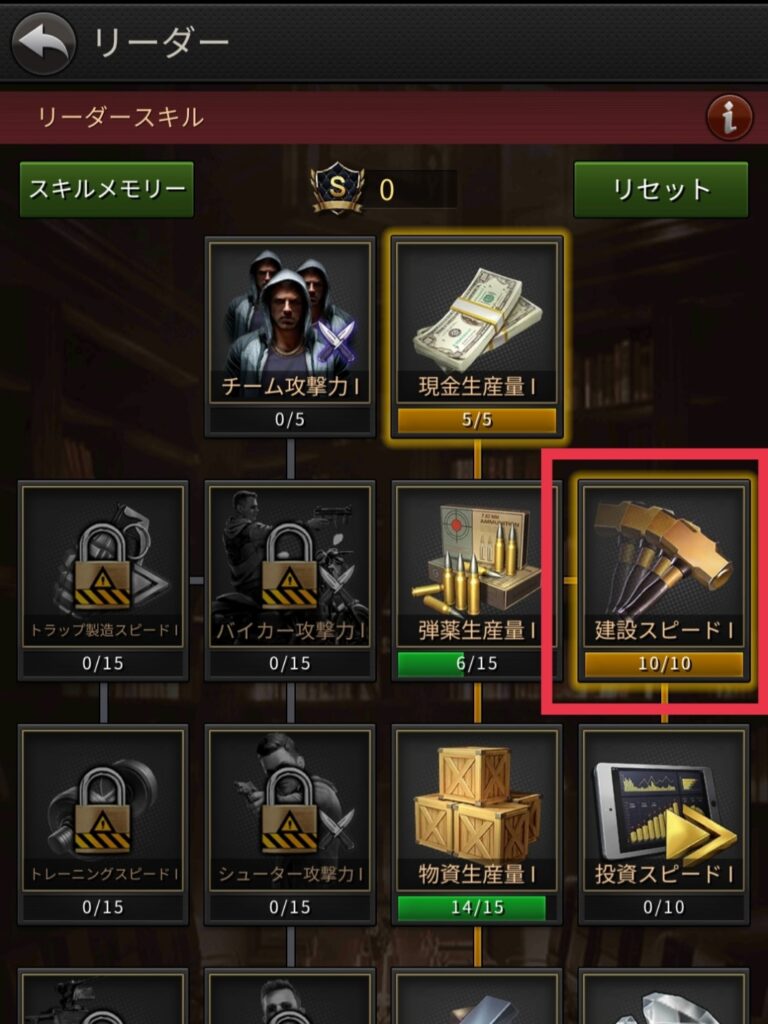
Task: Select the 弾薬生産量 I ammo skill
Action: point(477,566)
